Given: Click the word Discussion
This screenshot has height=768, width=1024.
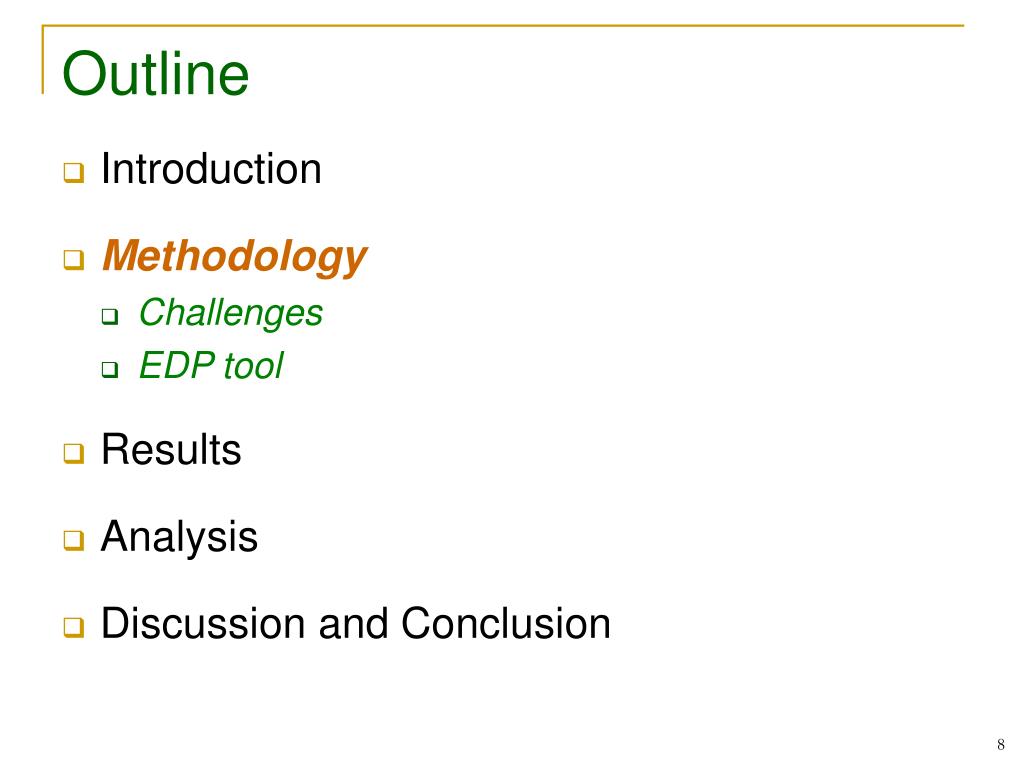Looking at the screenshot, I should (x=203, y=623).
